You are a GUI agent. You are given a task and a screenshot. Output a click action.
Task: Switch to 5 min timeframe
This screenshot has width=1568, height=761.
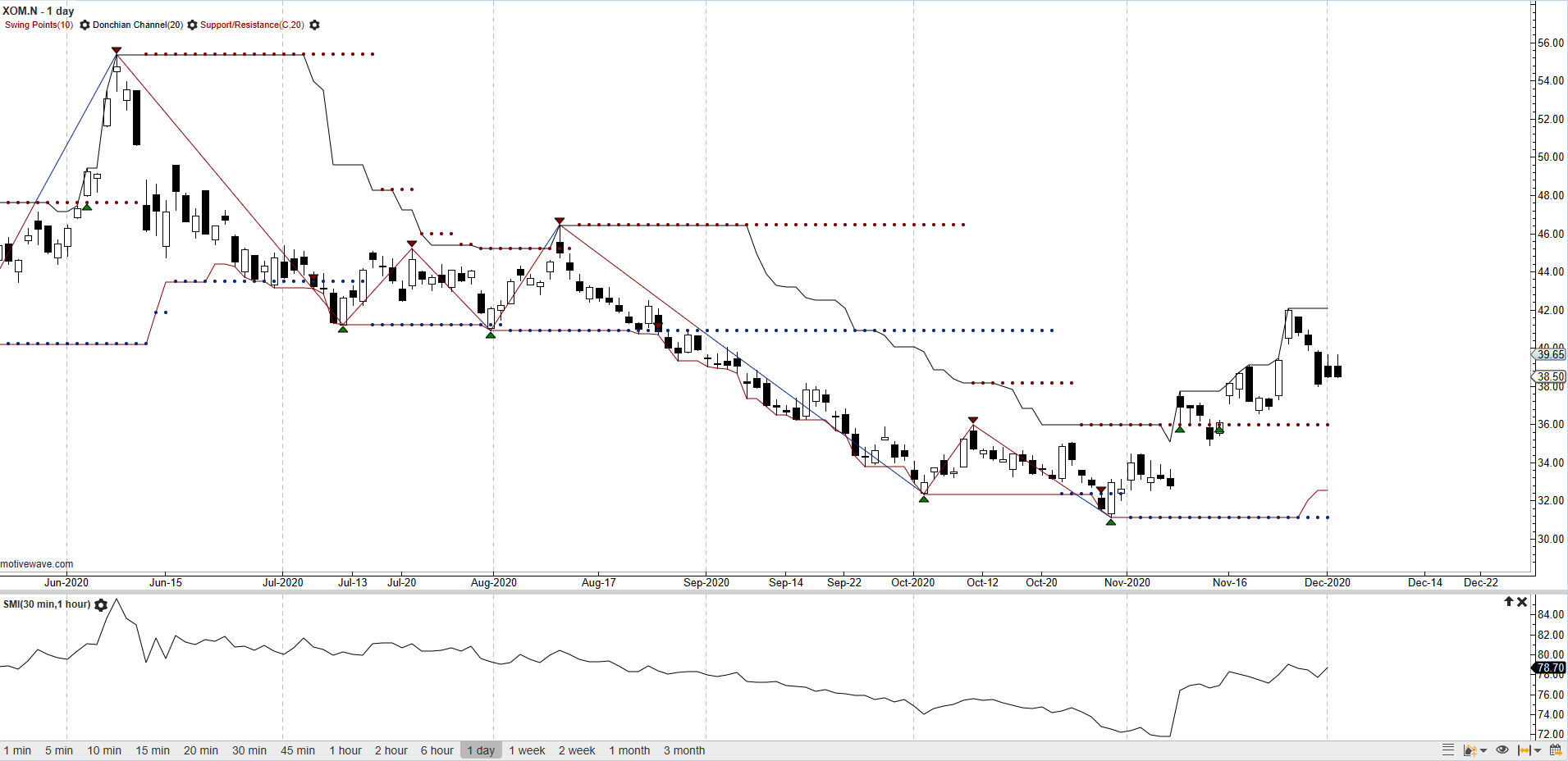tap(59, 750)
